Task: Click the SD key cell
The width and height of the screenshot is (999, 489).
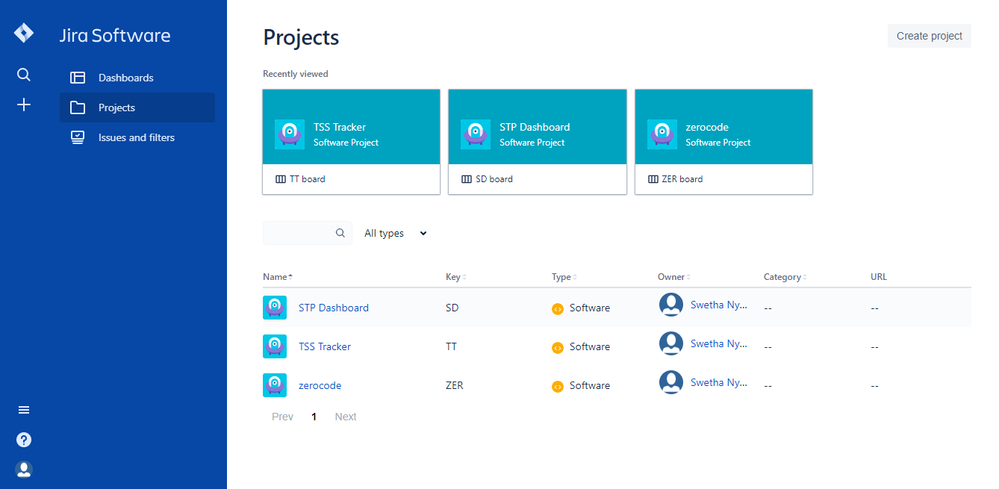Action: 452,308
